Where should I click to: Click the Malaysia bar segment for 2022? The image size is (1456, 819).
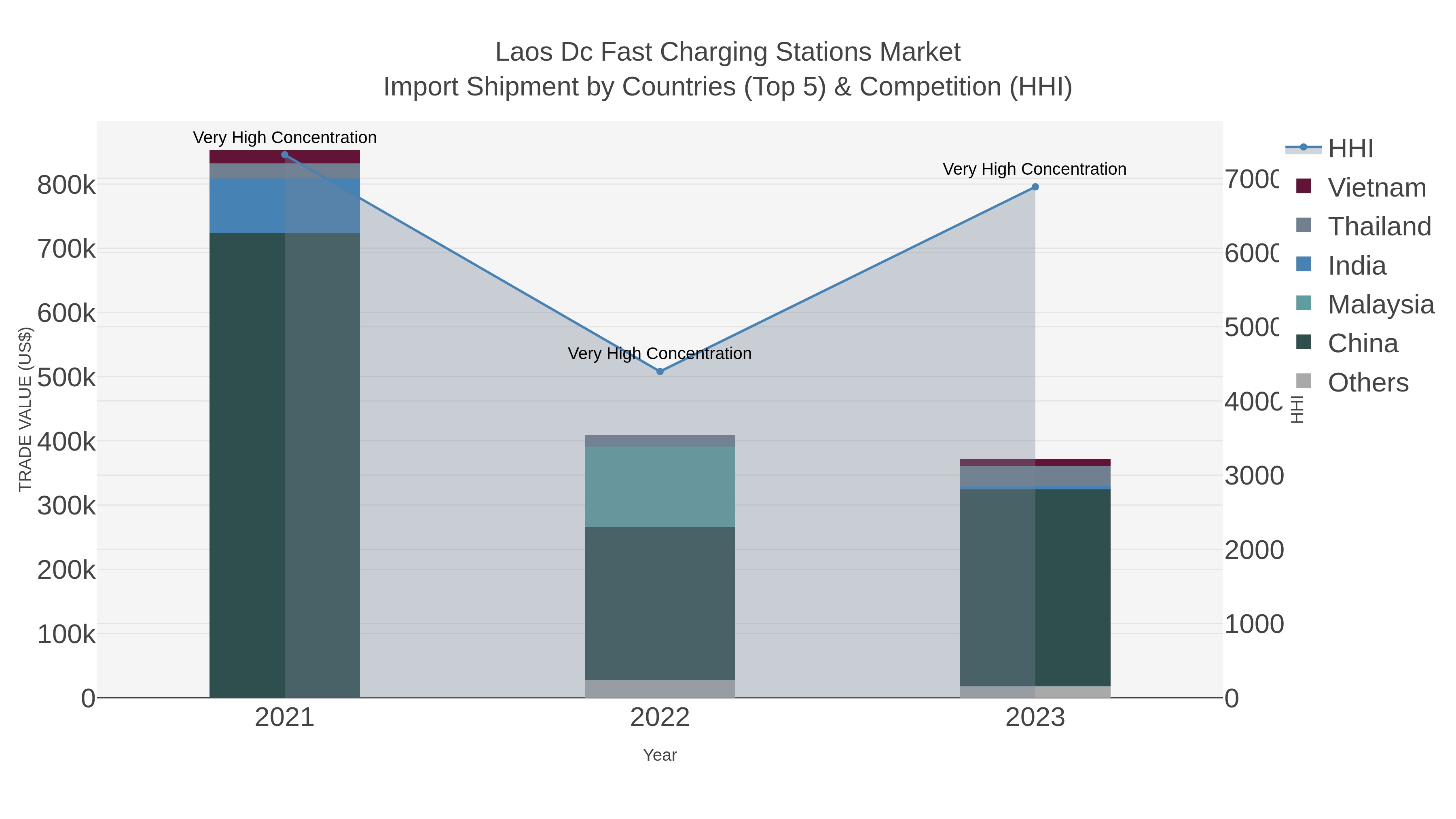(x=660, y=487)
